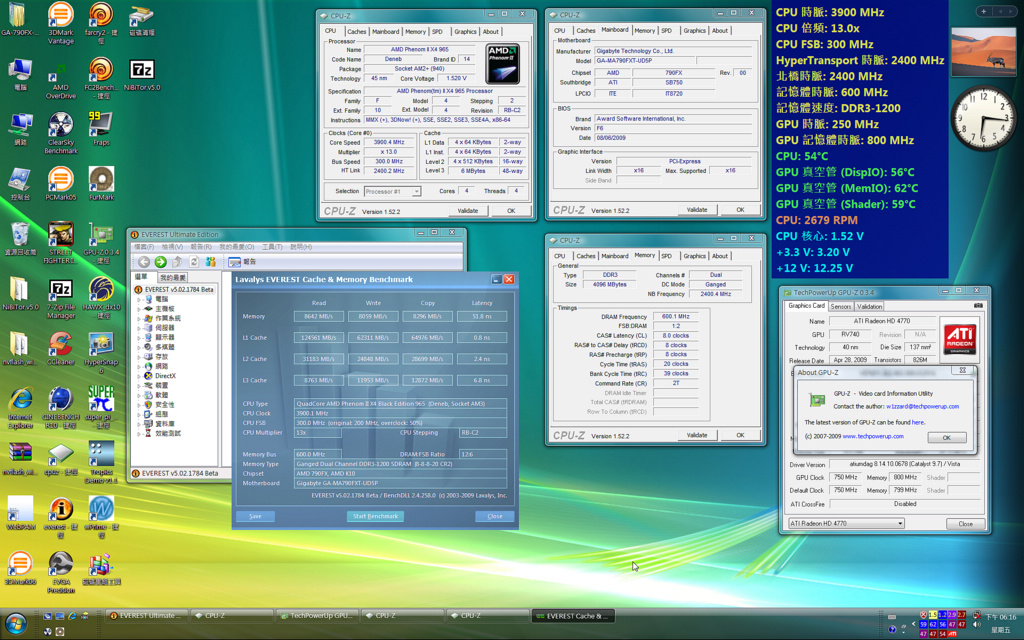Click the green Forward arrow in EVEREST

(x=161, y=261)
